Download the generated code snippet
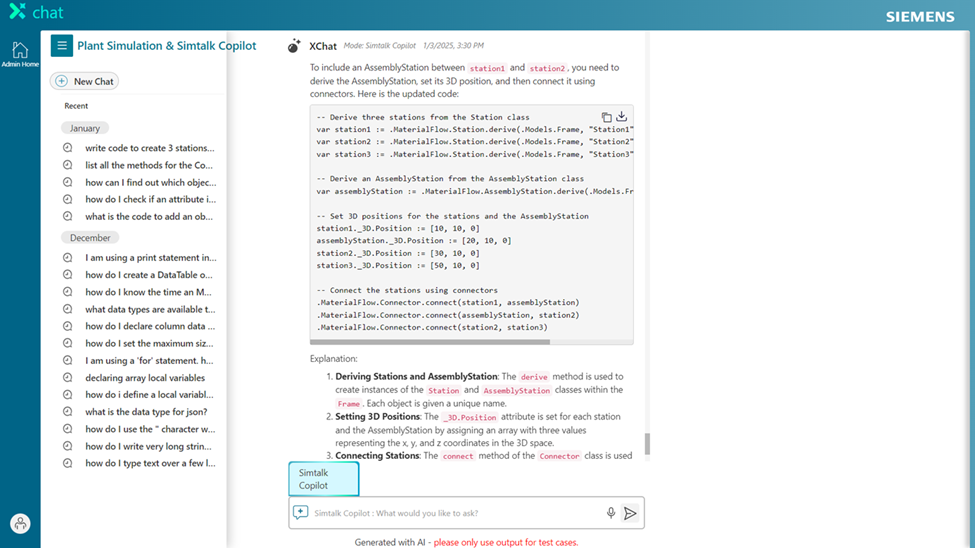975x548 pixels. point(621,117)
